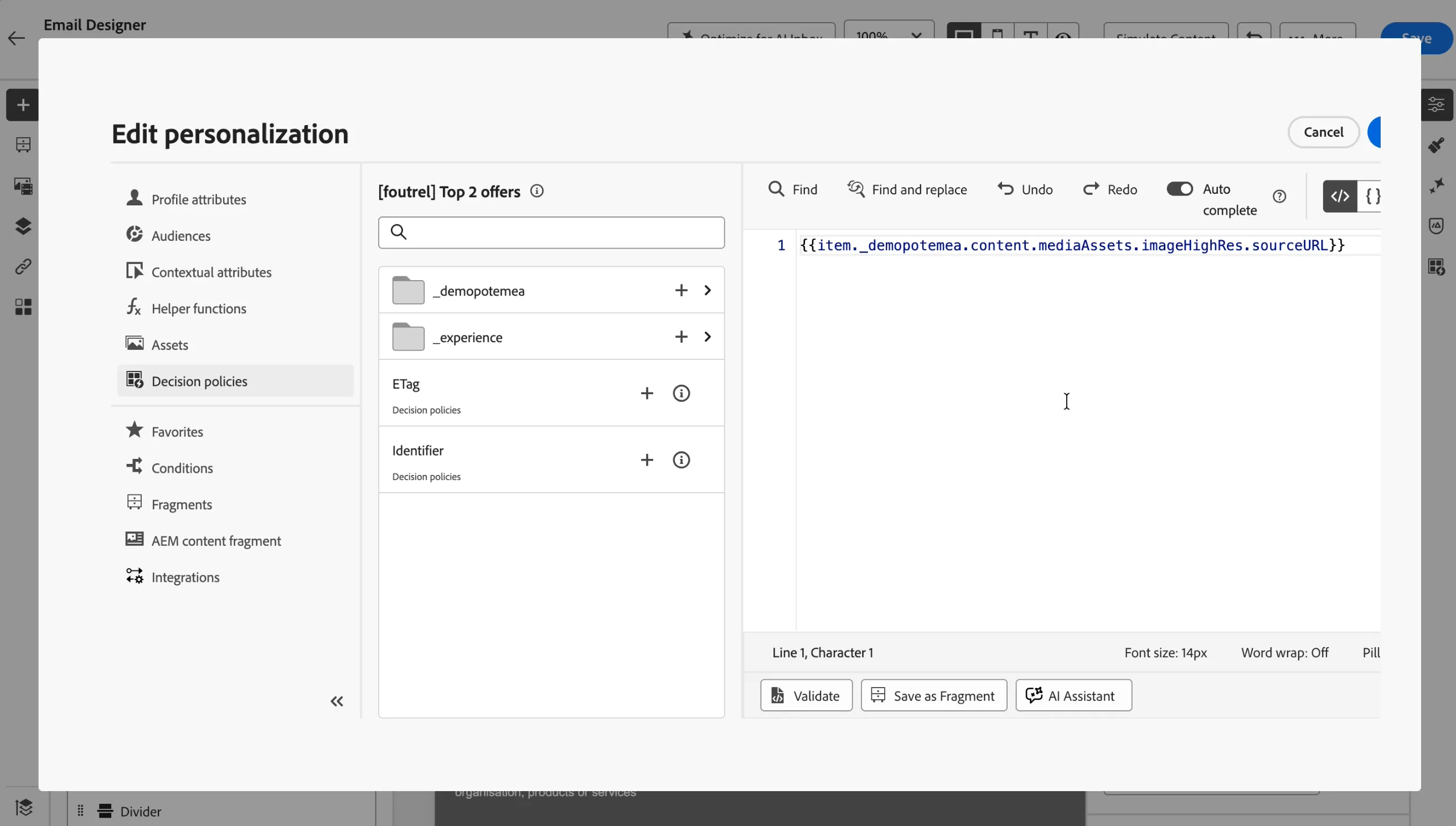Insert the ETag attribute
Viewport: 1456px width, 826px height.
[x=647, y=394]
